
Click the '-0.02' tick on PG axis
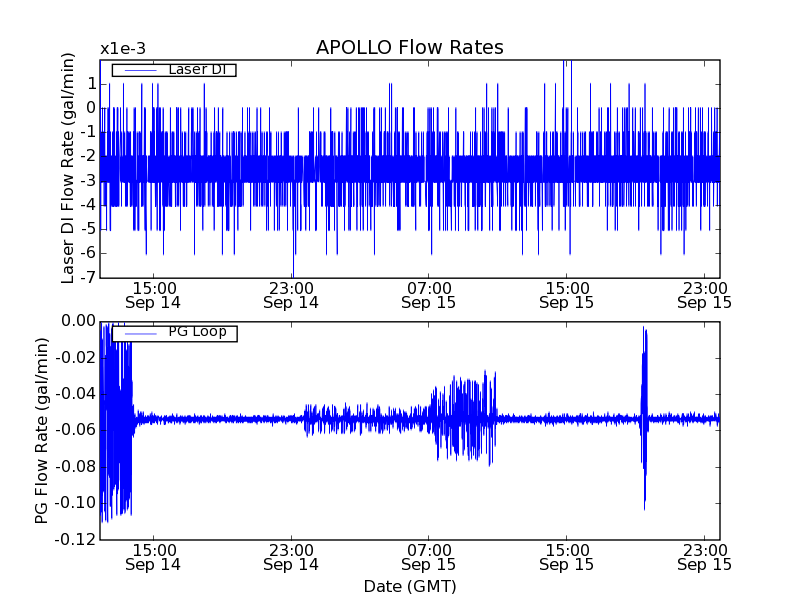(76, 358)
